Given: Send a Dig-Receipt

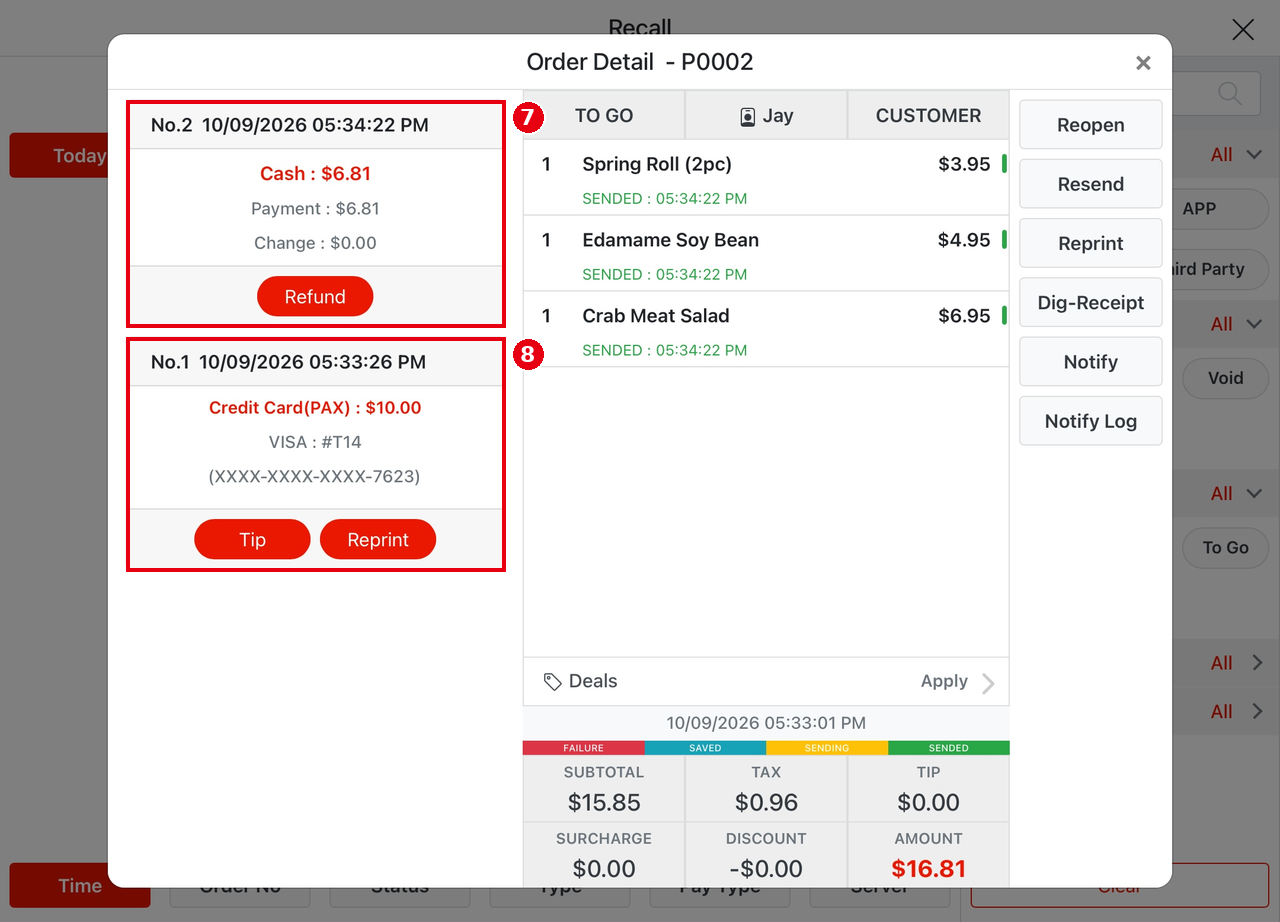Looking at the screenshot, I should (x=1091, y=303).
